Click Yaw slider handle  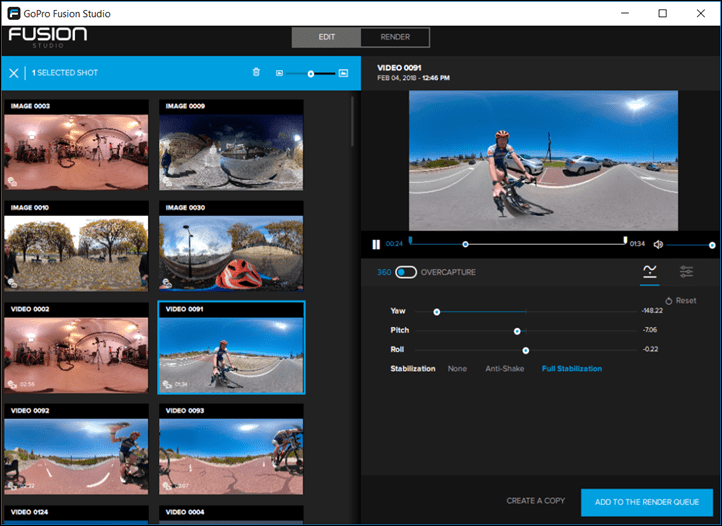437,312
